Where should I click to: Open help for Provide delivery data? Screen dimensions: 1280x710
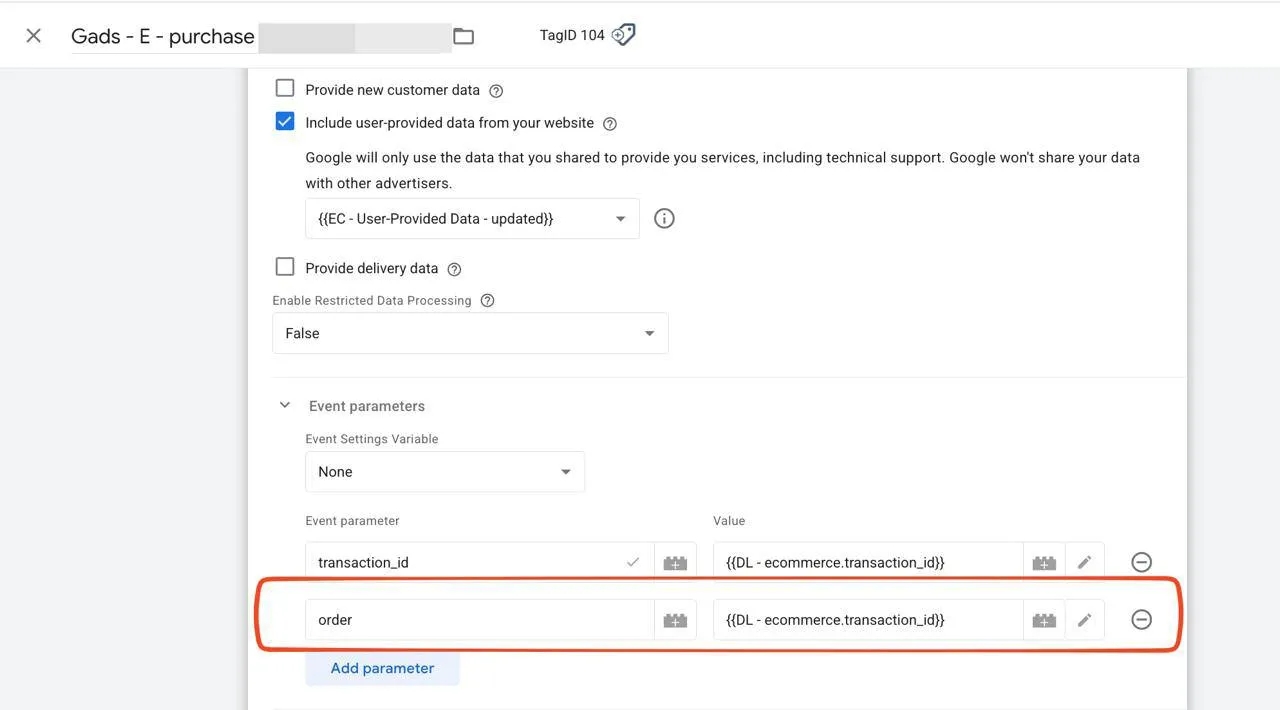point(454,269)
